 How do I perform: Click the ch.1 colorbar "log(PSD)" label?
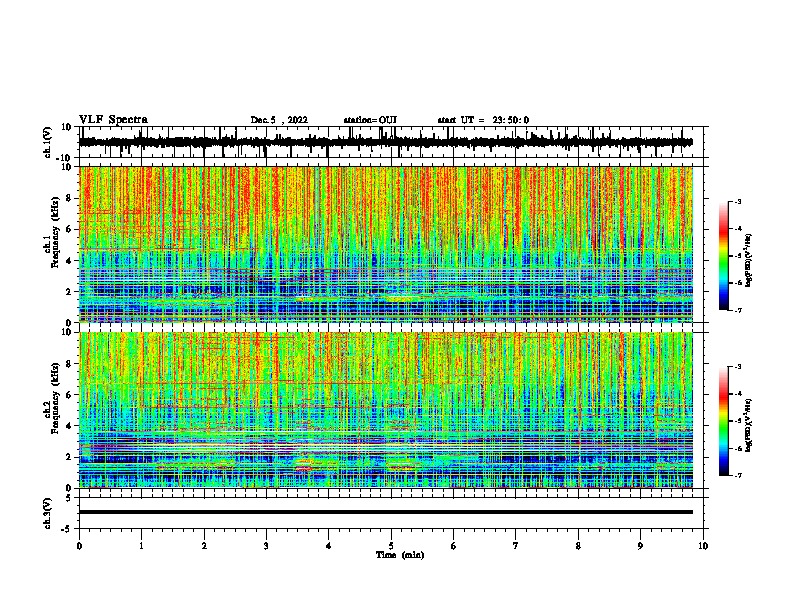click(749, 261)
